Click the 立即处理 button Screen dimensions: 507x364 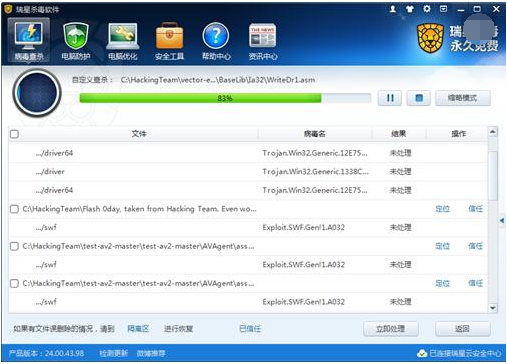pos(390,329)
